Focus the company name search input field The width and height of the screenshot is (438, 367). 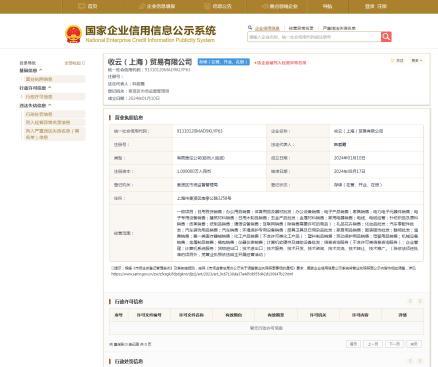(x=314, y=37)
